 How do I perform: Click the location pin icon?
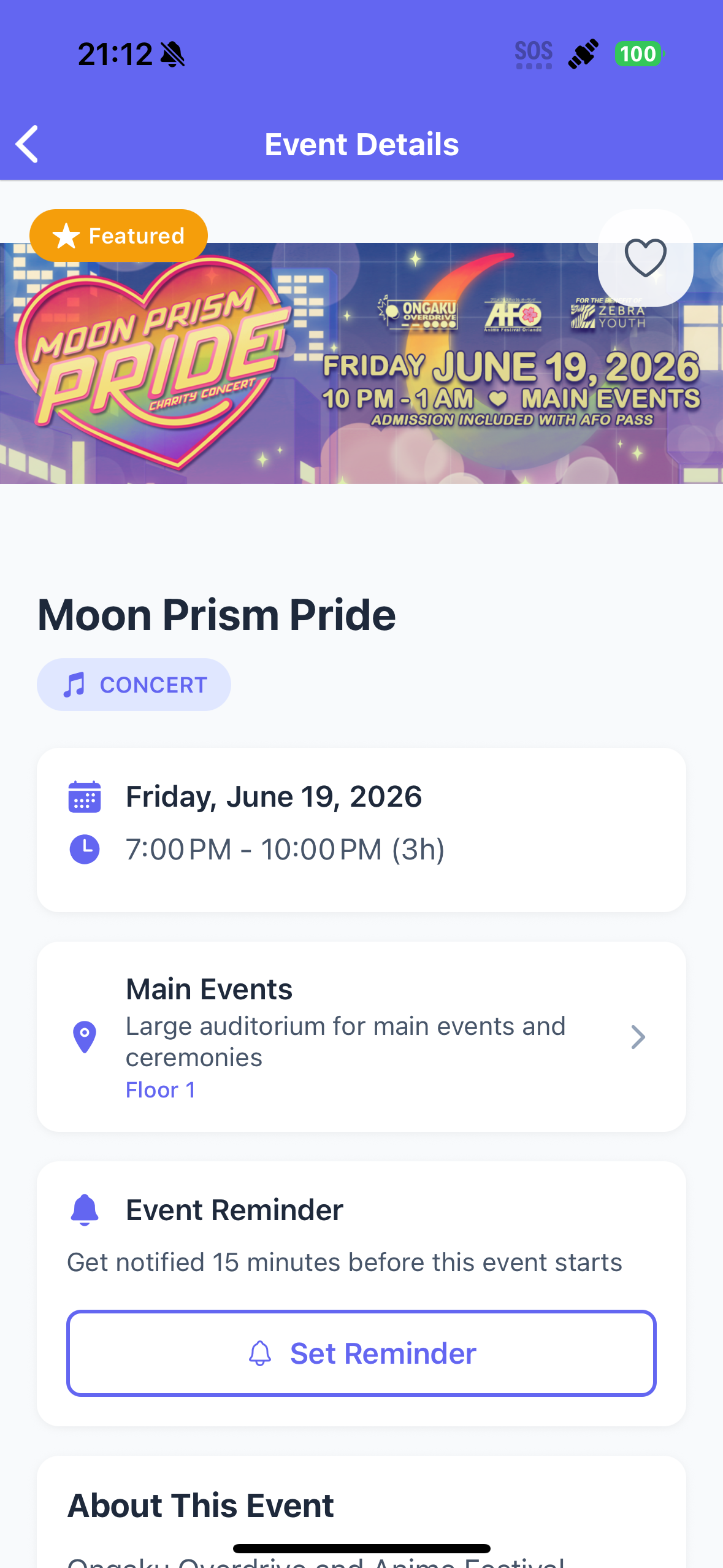click(x=85, y=1037)
